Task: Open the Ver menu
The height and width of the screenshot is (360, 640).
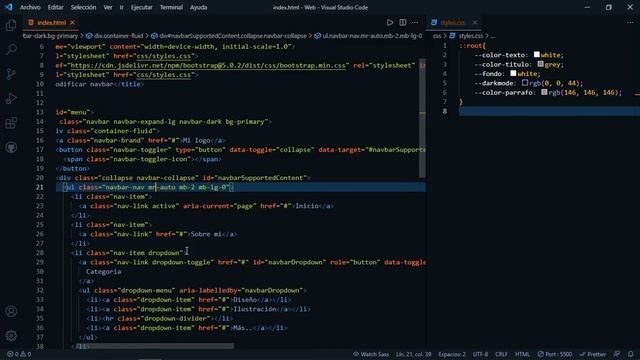Action: [x=108, y=7]
